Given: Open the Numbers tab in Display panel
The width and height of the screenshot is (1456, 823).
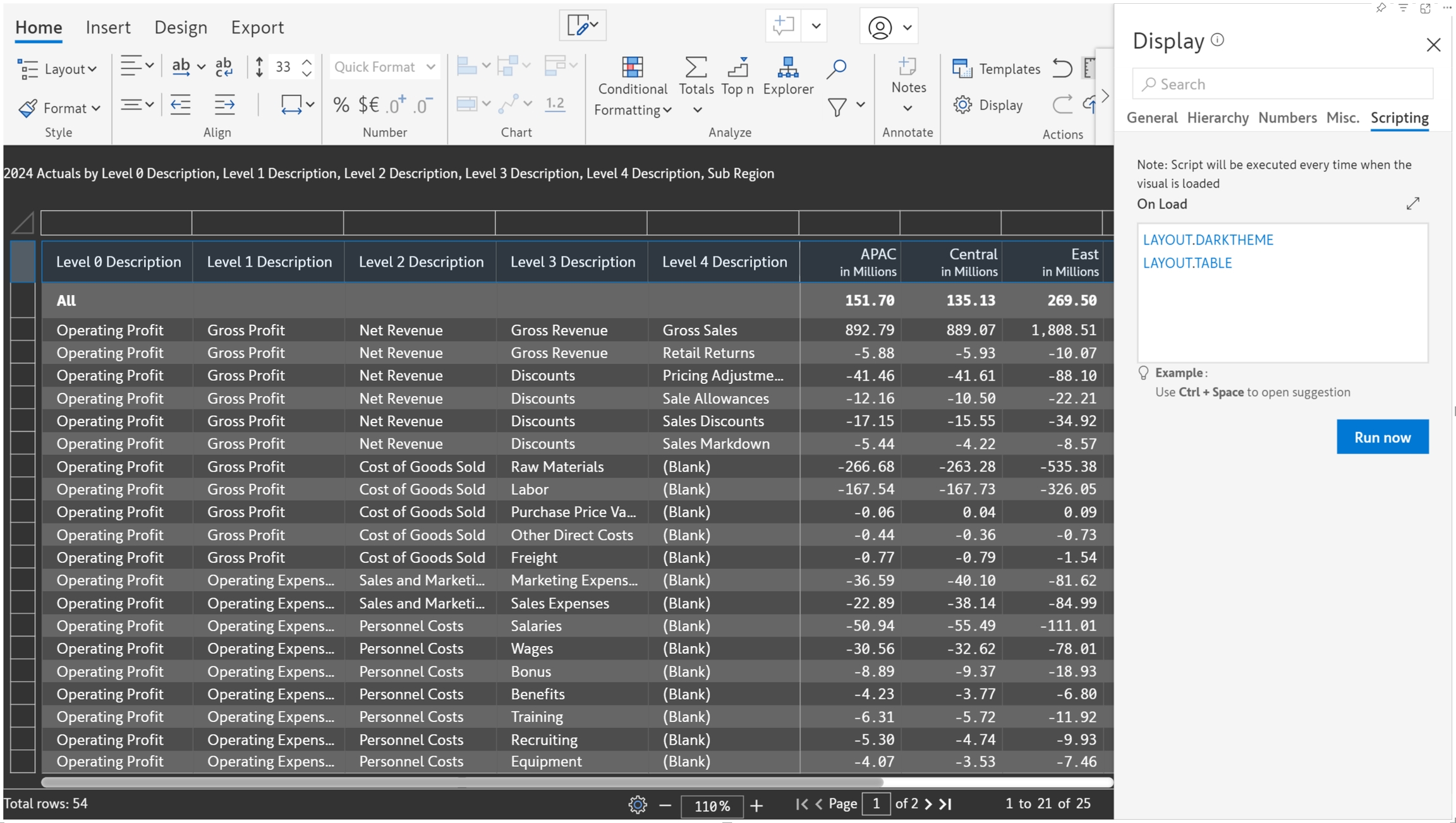Looking at the screenshot, I should (x=1287, y=117).
